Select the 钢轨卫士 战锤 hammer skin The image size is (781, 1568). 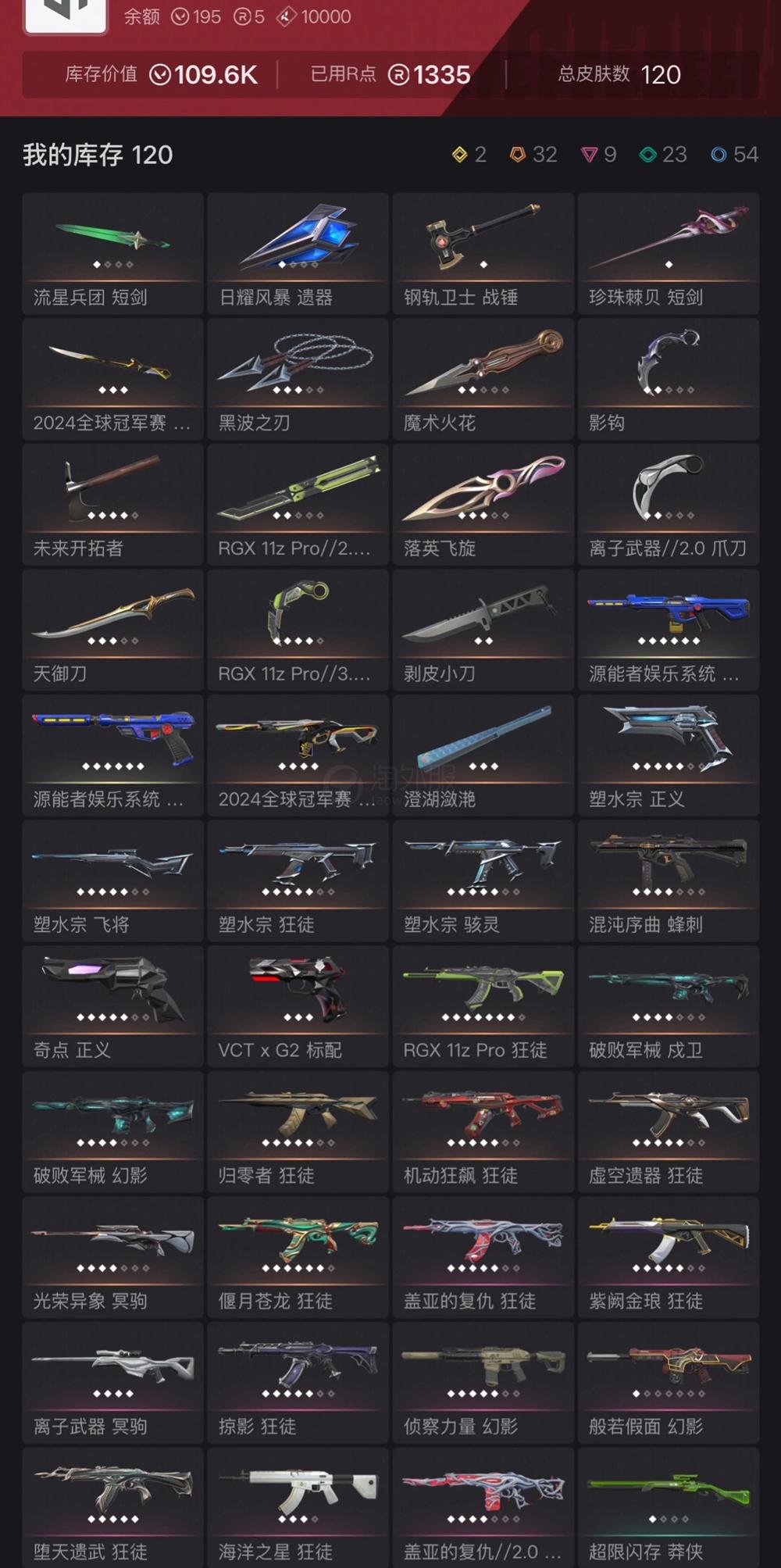click(x=483, y=254)
